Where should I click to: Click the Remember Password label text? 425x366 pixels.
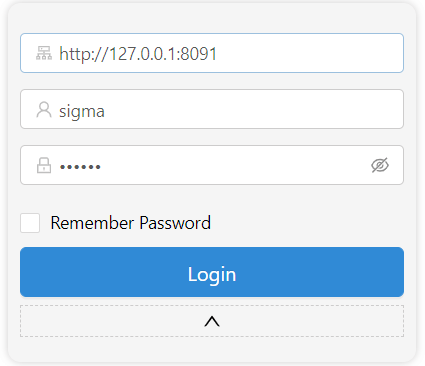tap(131, 223)
